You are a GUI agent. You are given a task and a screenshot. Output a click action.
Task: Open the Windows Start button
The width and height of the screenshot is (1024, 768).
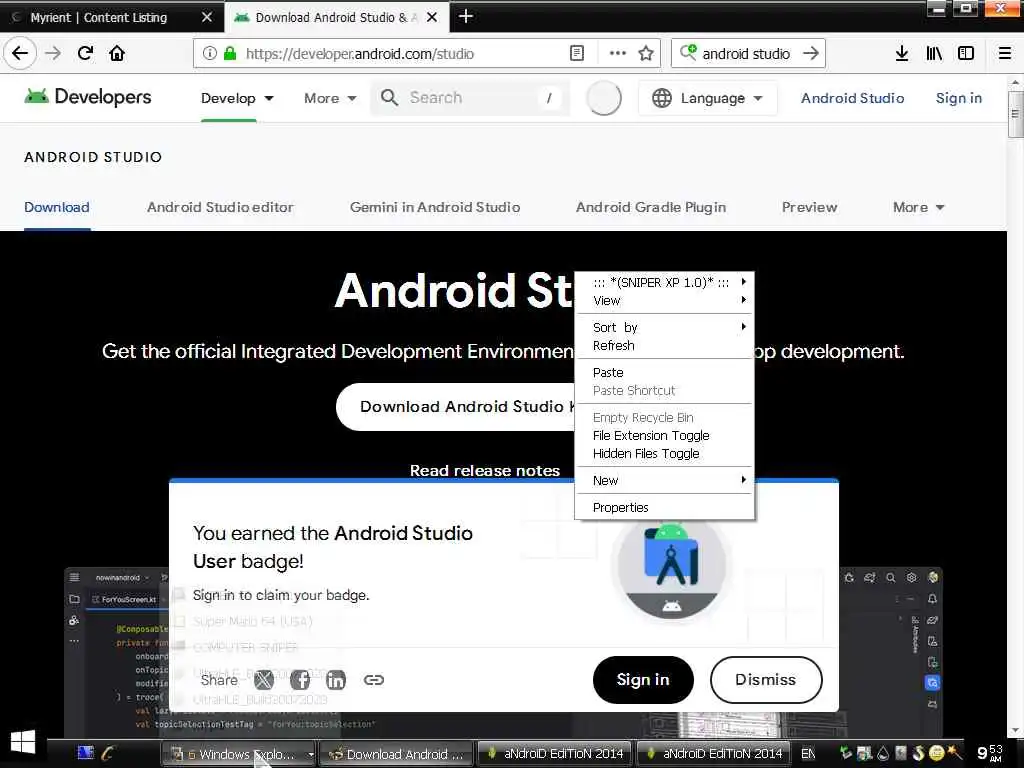click(23, 743)
